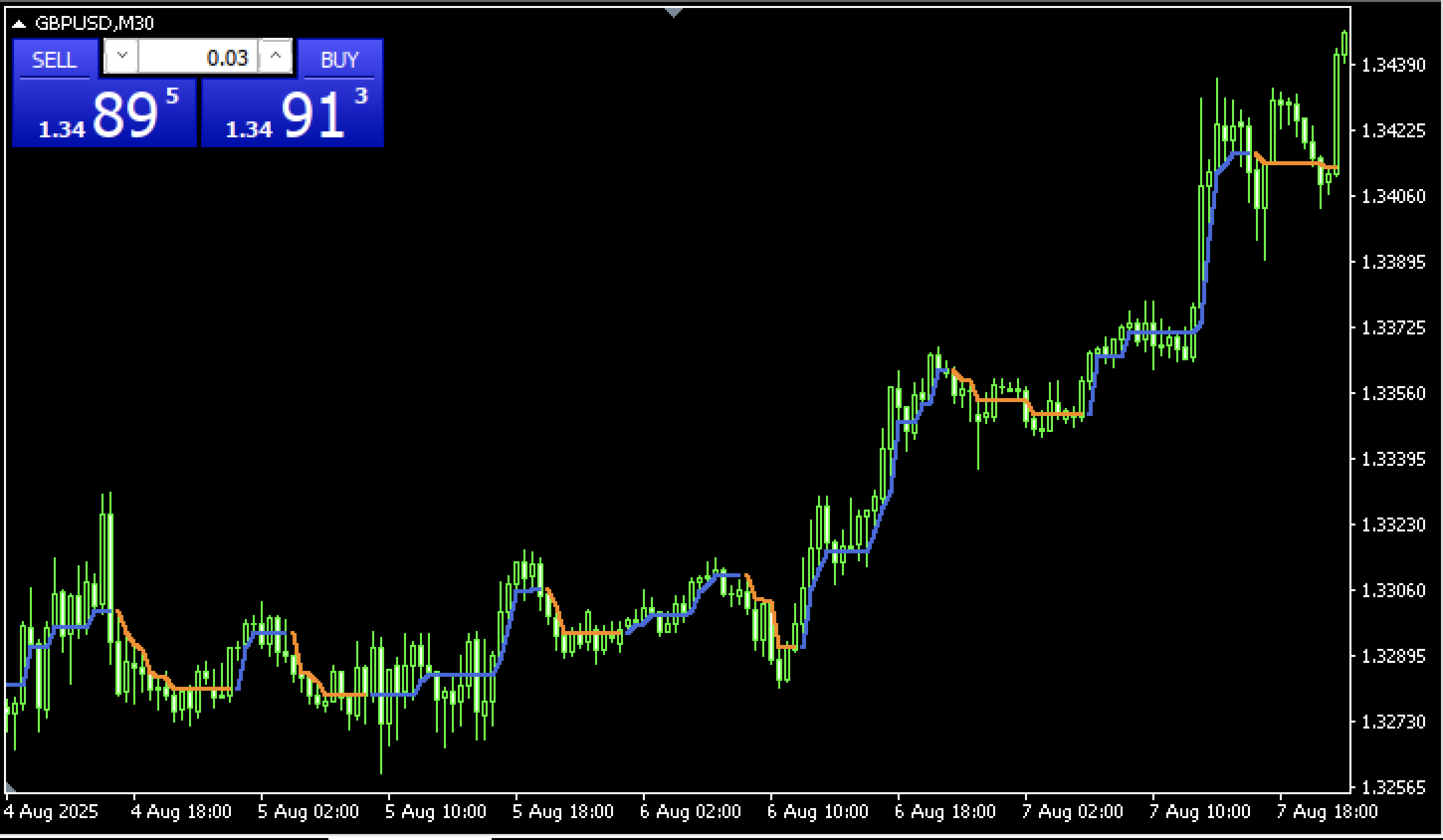The height and width of the screenshot is (840, 1443).
Task: Click price label 1.32565 on the scale
Action: pyautogui.click(x=1393, y=787)
